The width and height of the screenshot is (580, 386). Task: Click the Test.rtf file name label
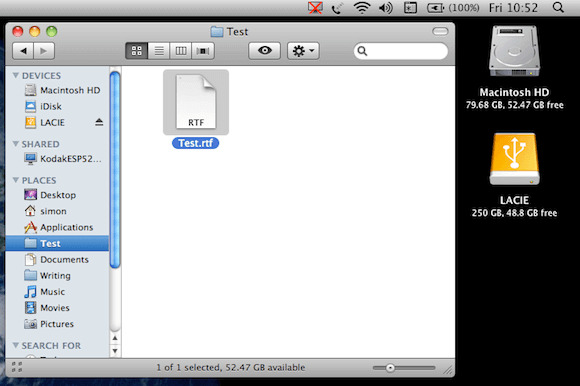[x=196, y=143]
